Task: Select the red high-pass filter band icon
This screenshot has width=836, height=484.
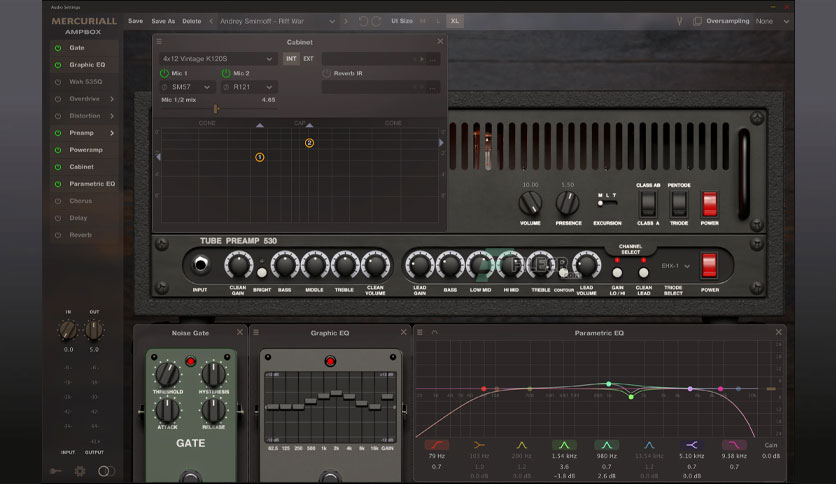Action: pyautogui.click(x=437, y=445)
